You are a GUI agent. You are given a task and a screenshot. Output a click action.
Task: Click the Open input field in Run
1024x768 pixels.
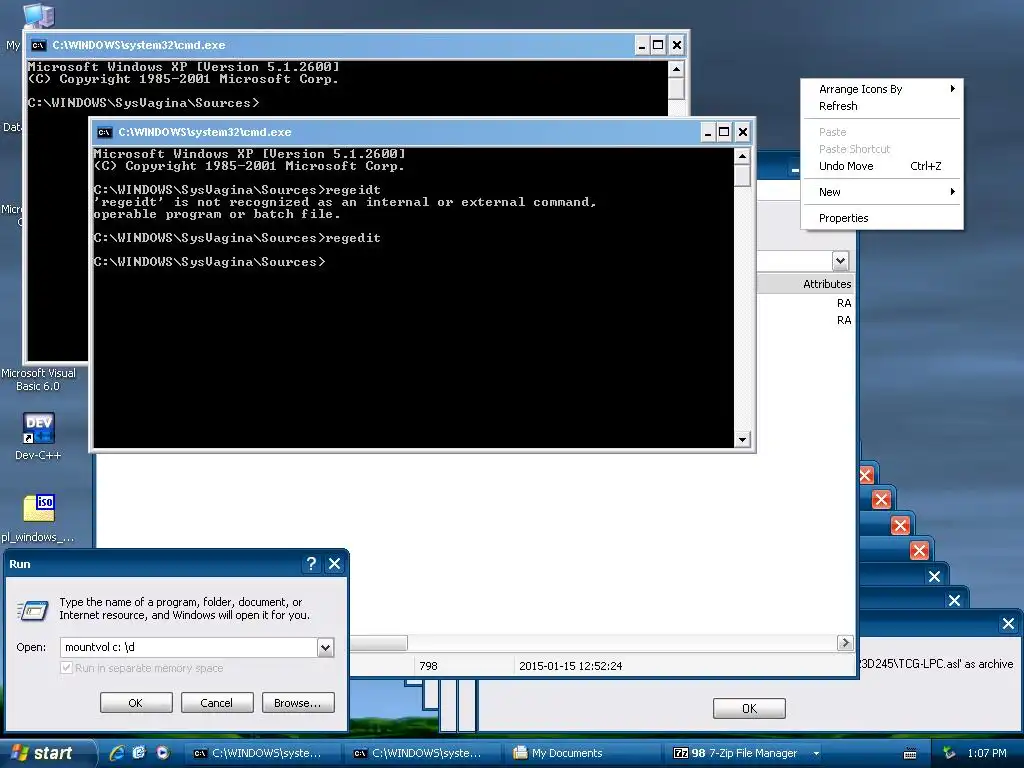188,647
